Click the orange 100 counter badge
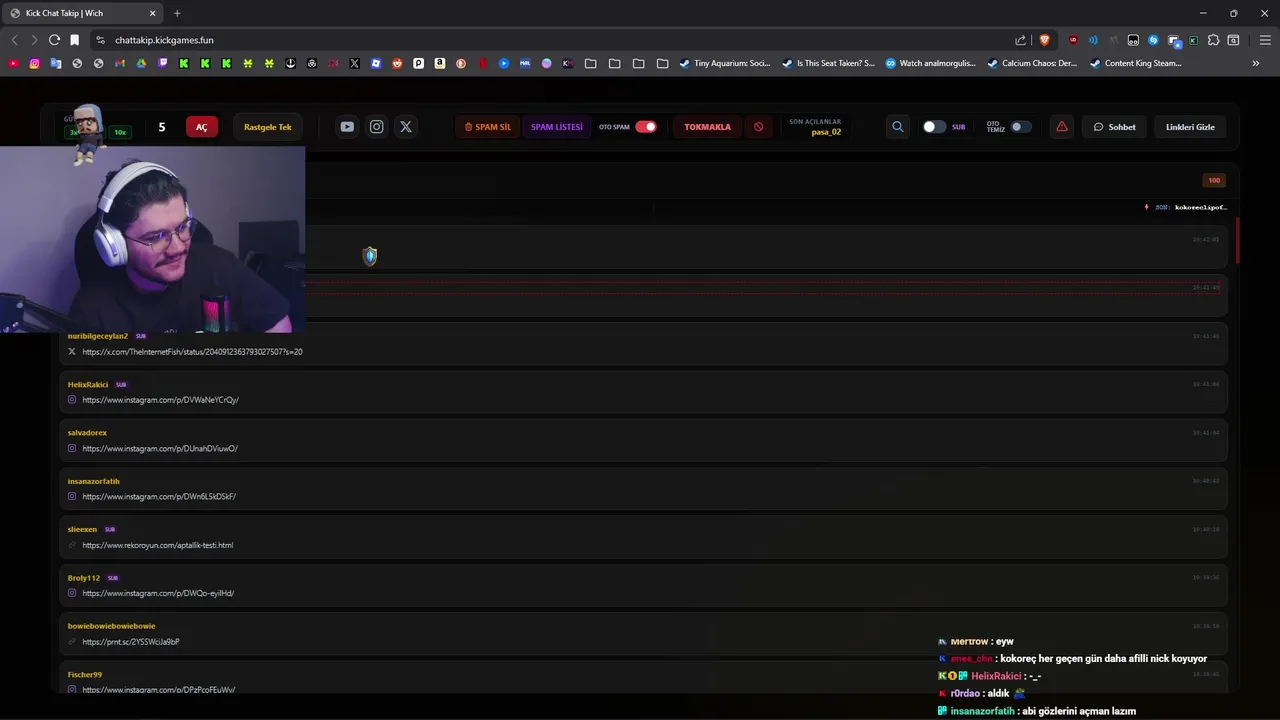This screenshot has width=1280, height=720. point(1214,180)
